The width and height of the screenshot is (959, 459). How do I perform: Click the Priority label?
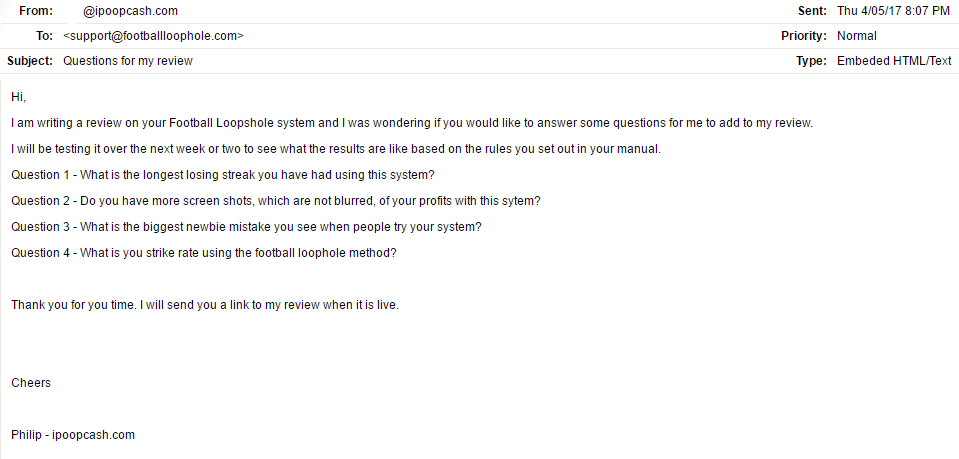click(804, 36)
